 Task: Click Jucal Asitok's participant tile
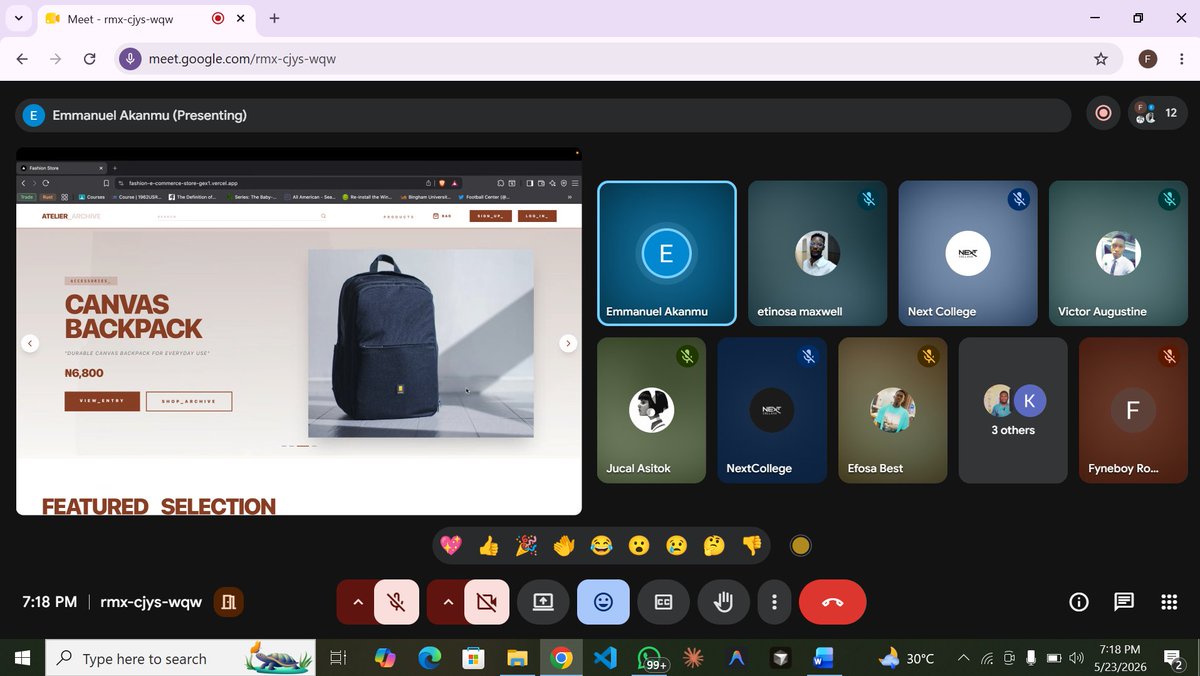[x=652, y=410]
